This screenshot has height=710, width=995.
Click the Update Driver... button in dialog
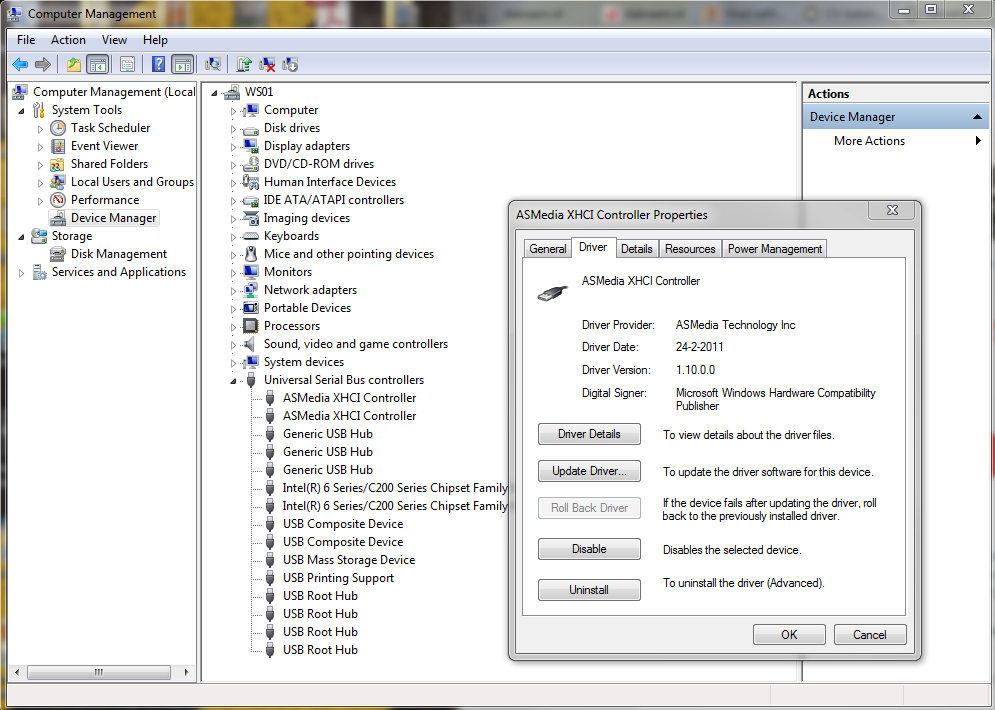pos(590,471)
